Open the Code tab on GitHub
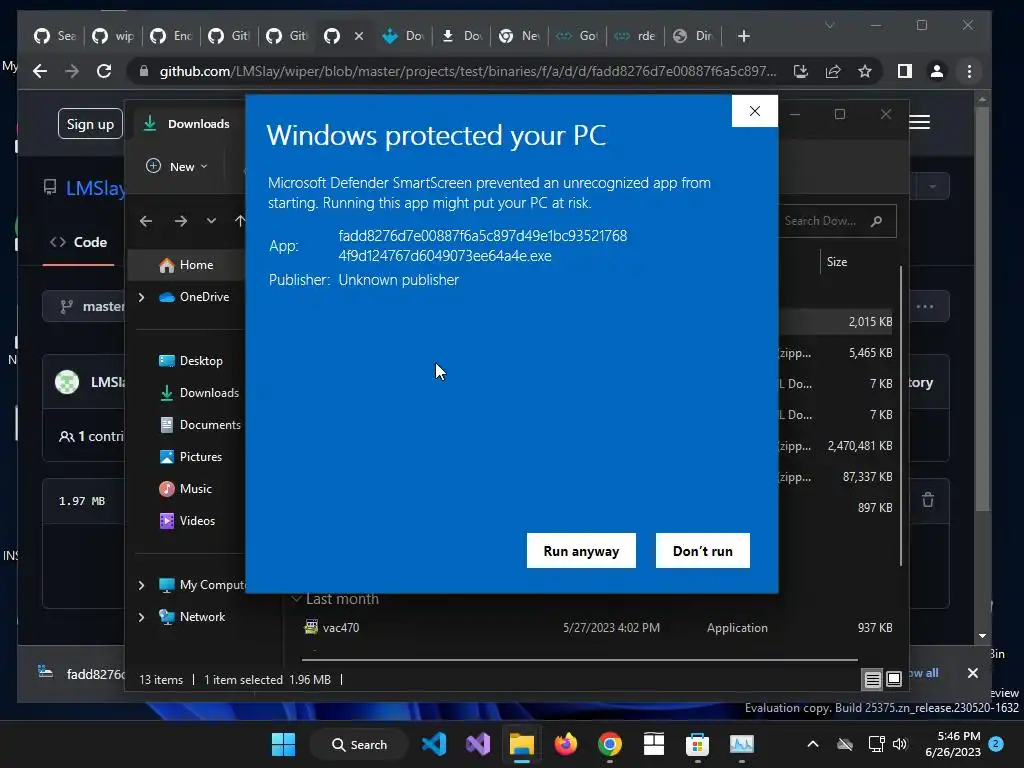The width and height of the screenshot is (1024, 768). point(79,242)
